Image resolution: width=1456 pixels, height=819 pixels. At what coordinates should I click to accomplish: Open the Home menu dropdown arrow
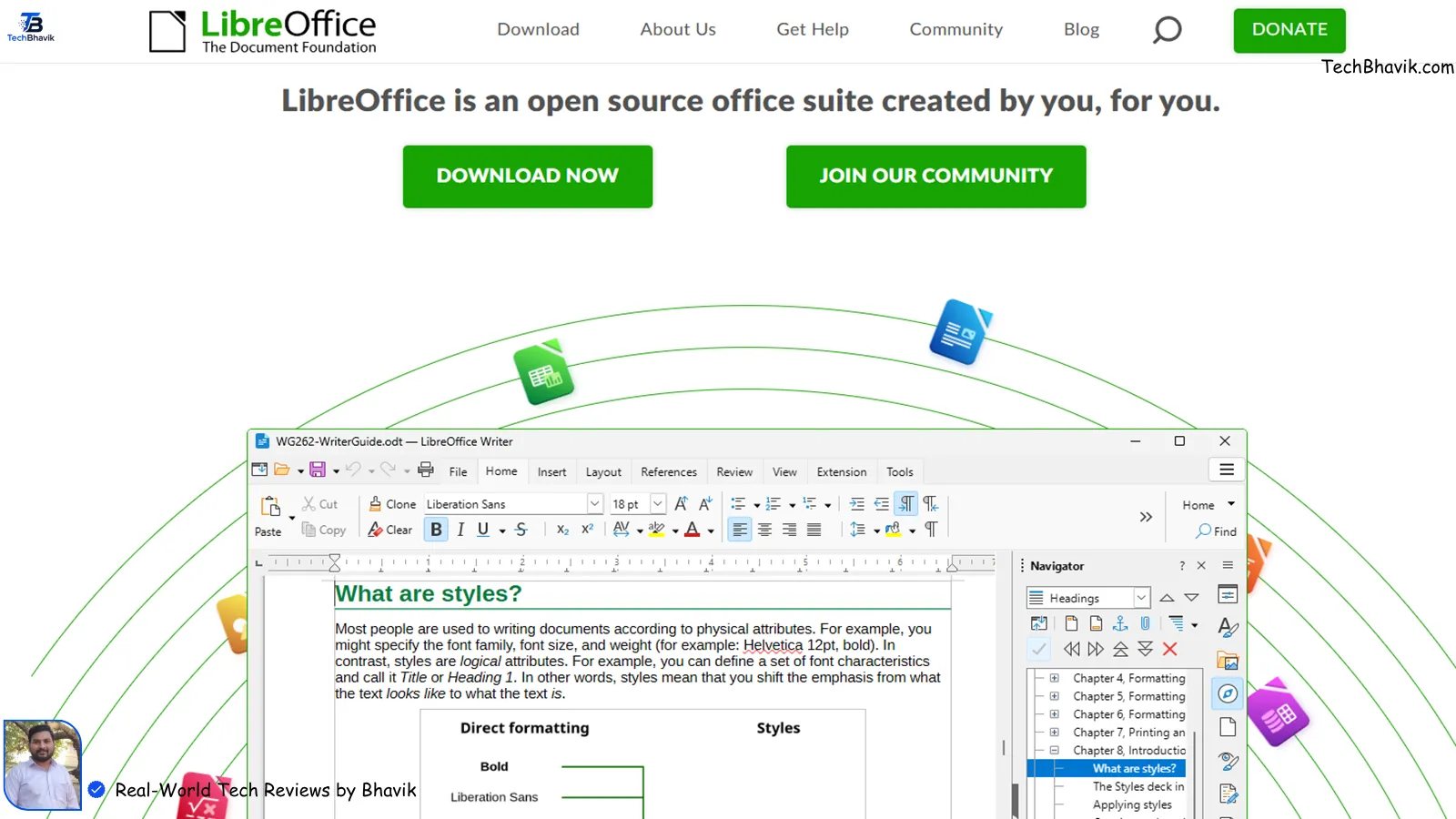pos(1231,504)
